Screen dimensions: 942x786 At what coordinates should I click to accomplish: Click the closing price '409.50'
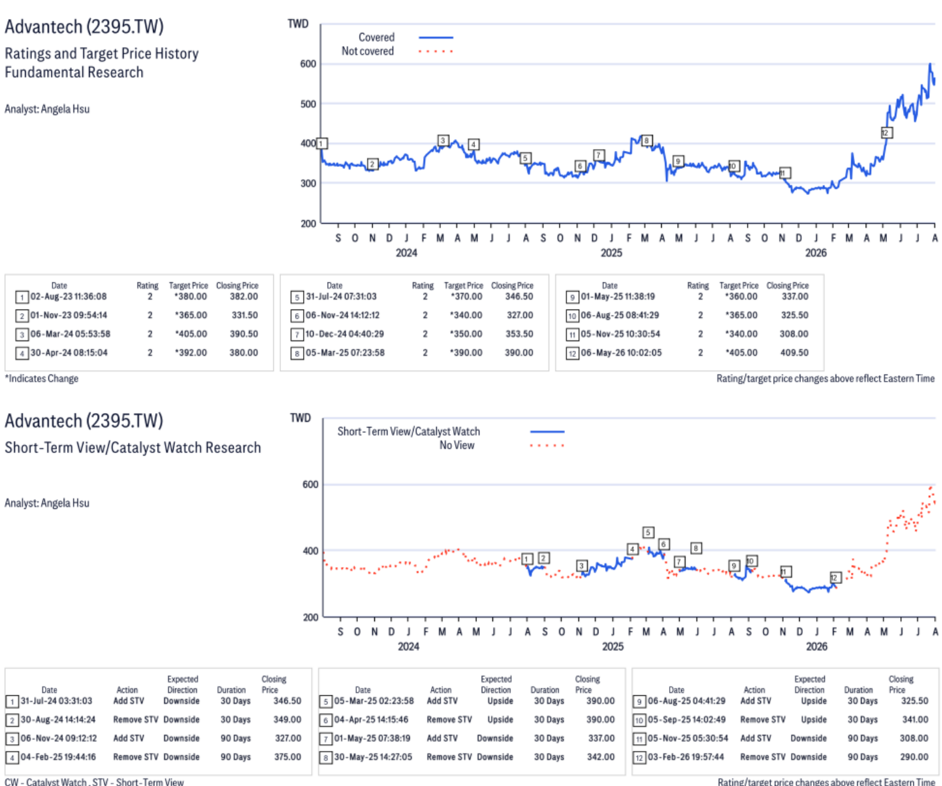click(x=794, y=353)
